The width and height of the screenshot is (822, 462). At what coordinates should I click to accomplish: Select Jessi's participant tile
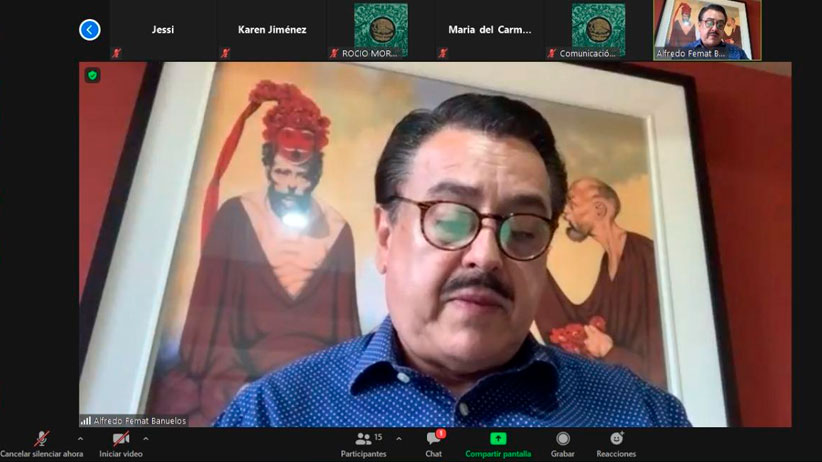pyautogui.click(x=163, y=30)
